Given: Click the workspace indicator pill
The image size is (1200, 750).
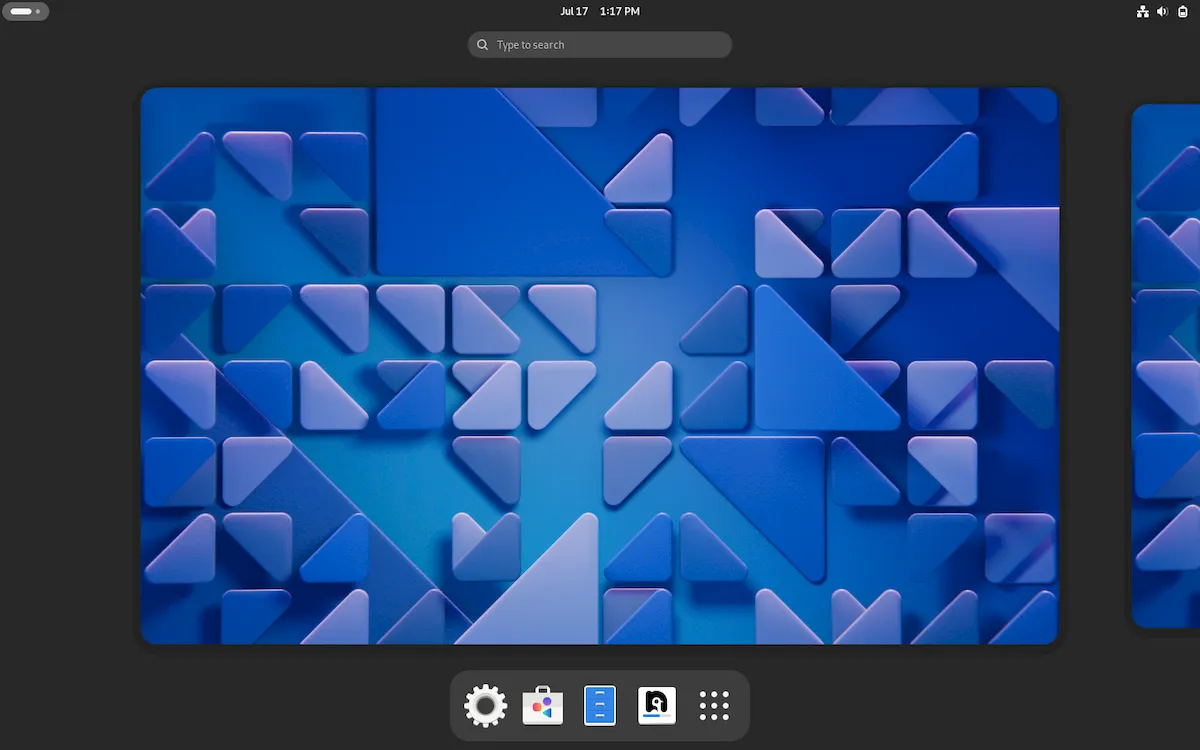Looking at the screenshot, I should [25, 12].
